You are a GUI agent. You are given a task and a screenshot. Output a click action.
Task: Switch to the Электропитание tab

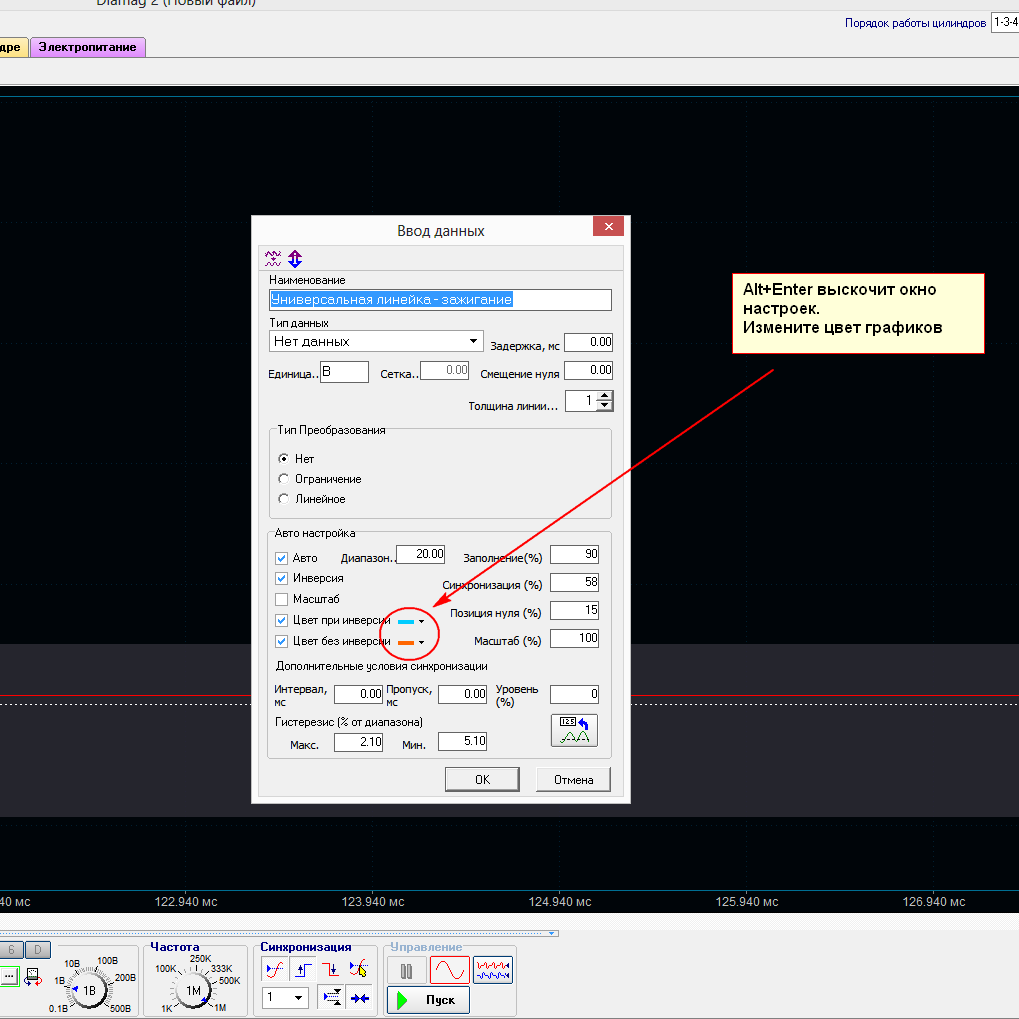tap(88, 47)
